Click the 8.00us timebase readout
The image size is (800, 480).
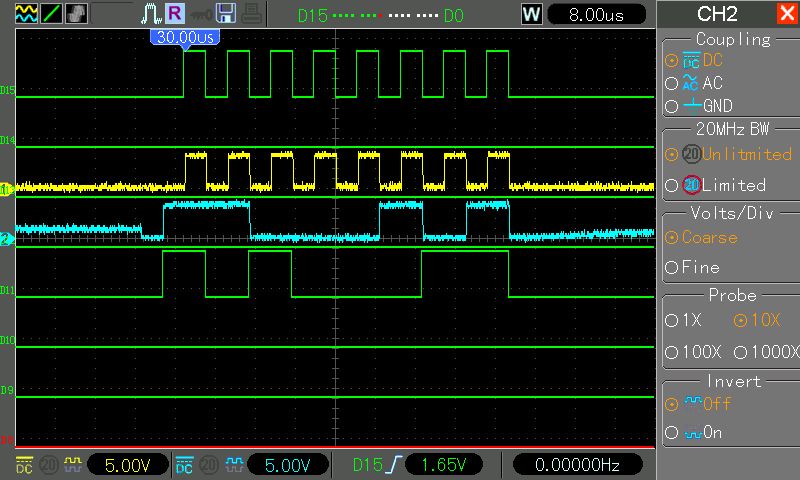pos(598,14)
